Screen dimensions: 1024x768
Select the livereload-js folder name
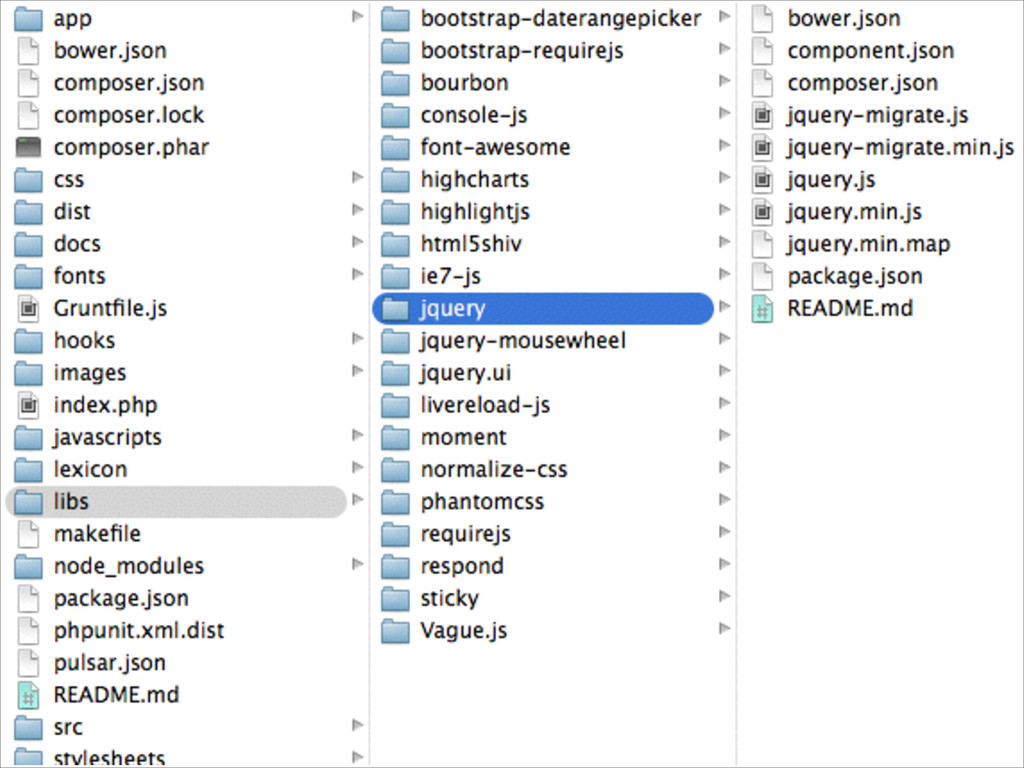485,406
